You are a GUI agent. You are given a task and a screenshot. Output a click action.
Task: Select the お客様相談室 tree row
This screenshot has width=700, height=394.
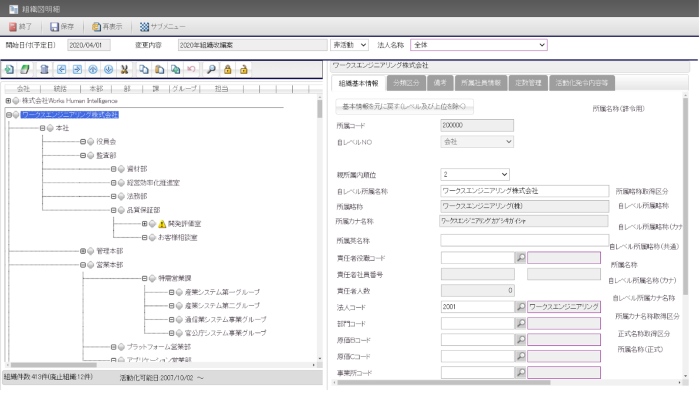(178, 238)
